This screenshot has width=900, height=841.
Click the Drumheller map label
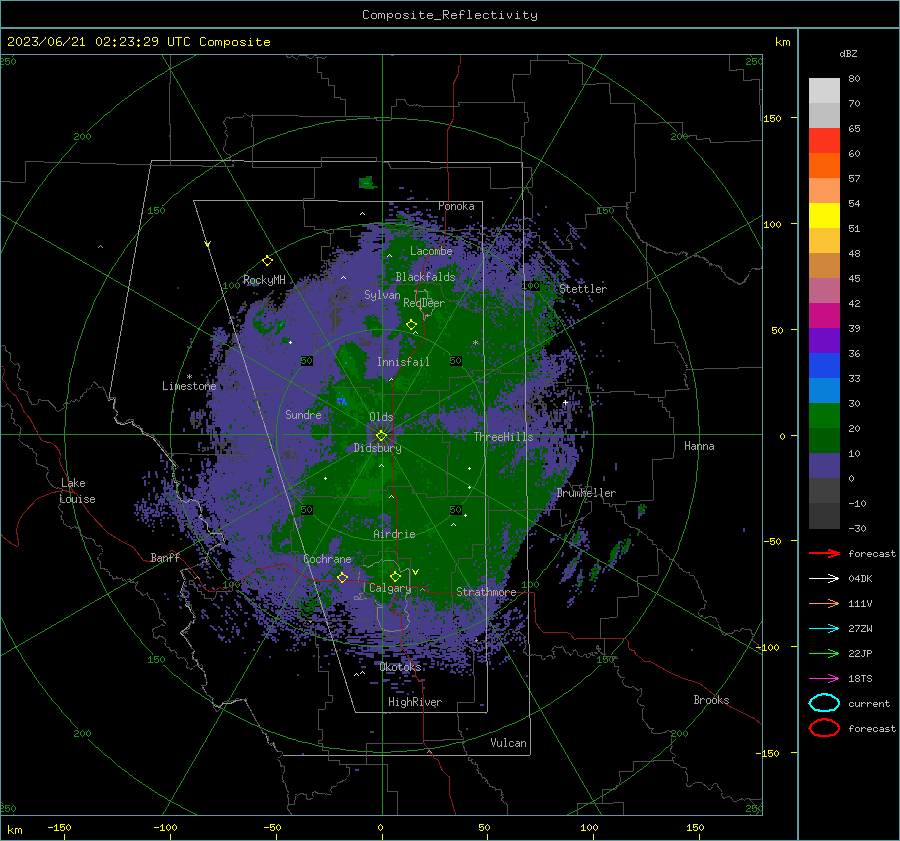pyautogui.click(x=586, y=493)
